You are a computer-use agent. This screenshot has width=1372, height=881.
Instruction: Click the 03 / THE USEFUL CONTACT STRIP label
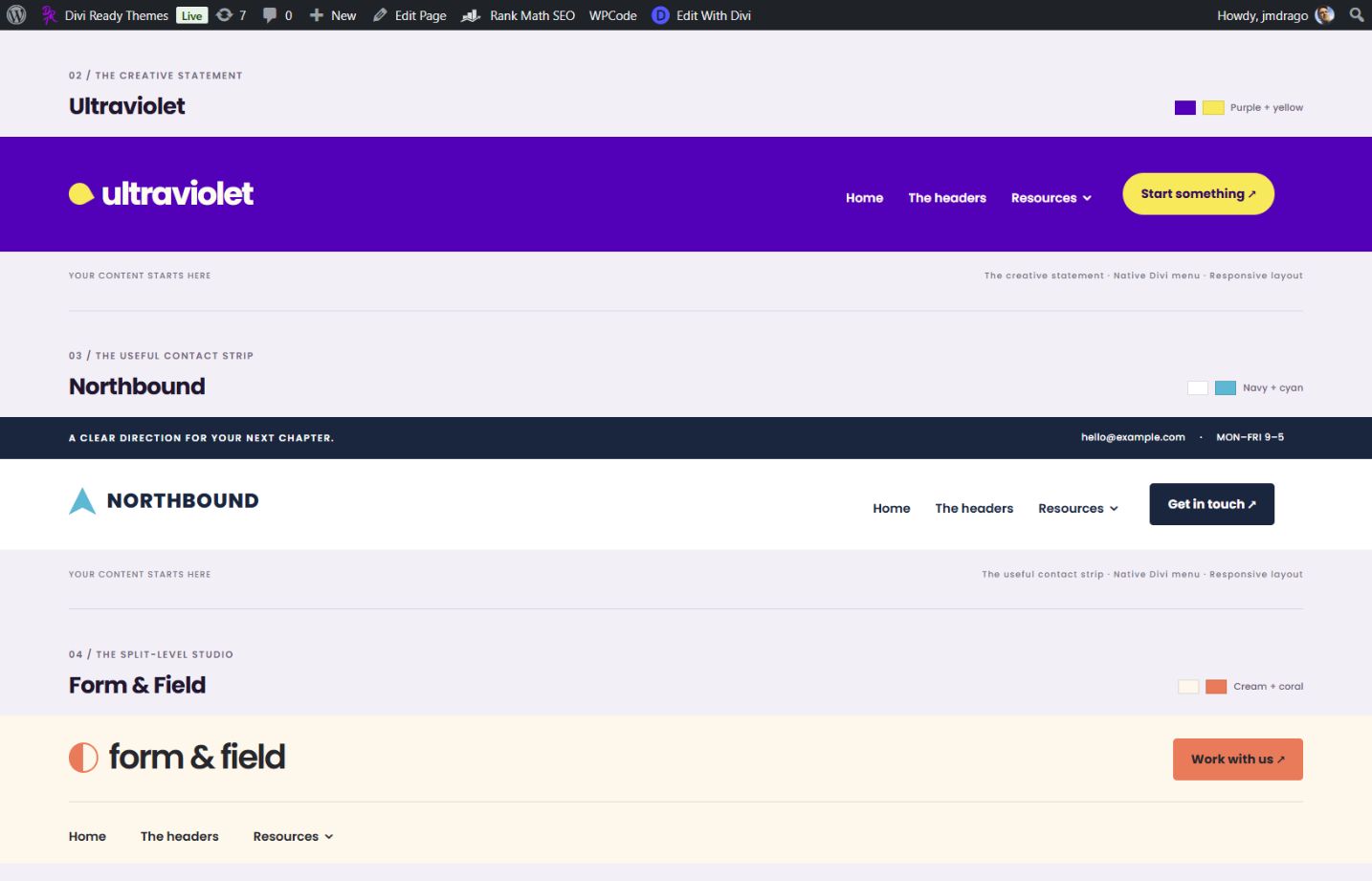(x=161, y=356)
